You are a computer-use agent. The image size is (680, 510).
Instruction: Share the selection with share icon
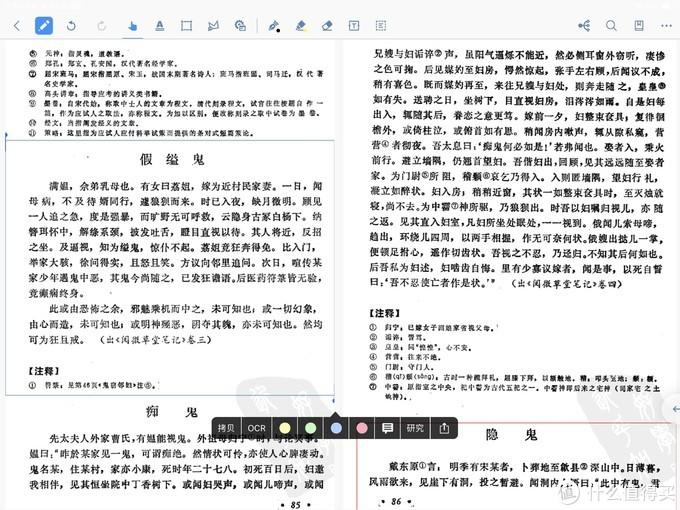[444, 428]
